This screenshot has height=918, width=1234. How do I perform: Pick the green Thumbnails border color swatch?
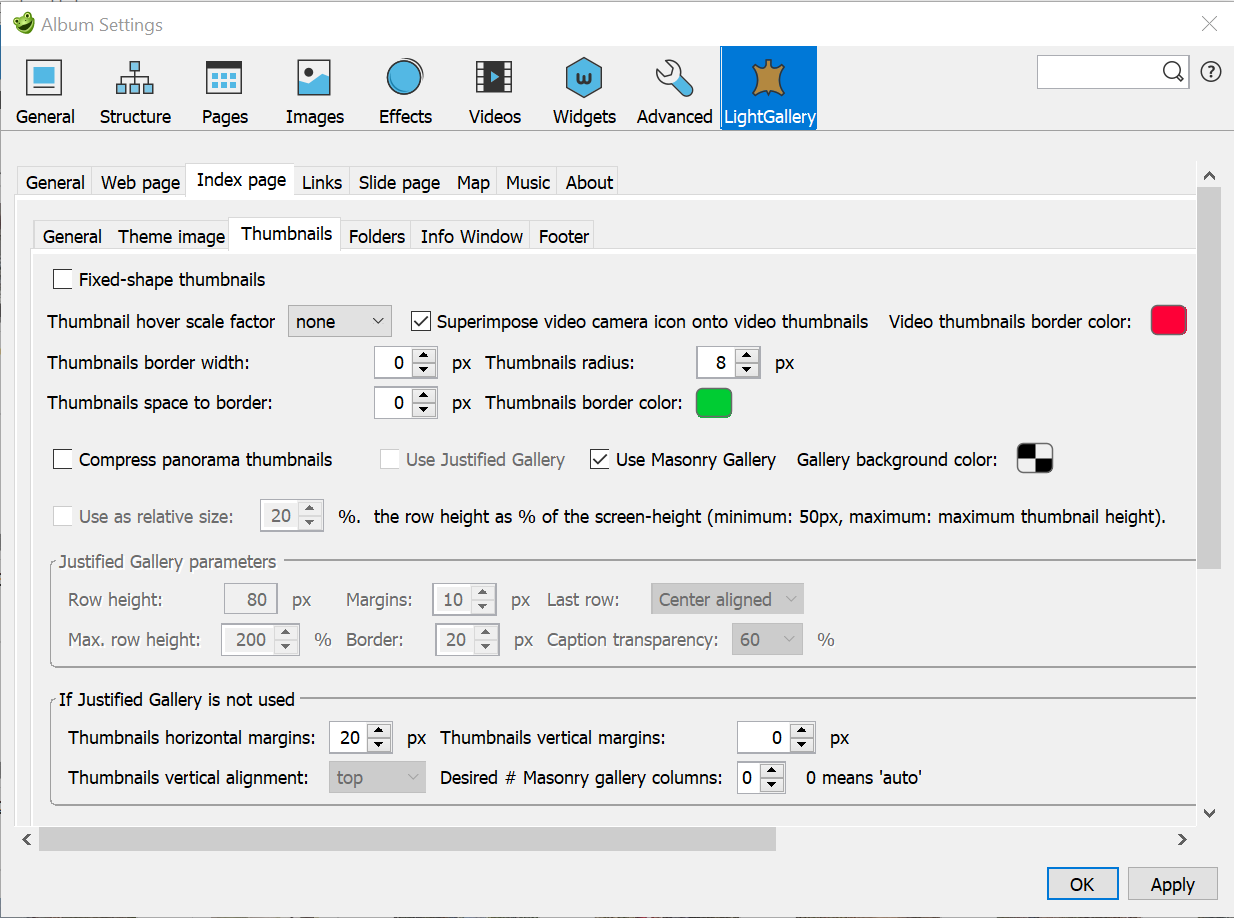pyautogui.click(x=714, y=403)
